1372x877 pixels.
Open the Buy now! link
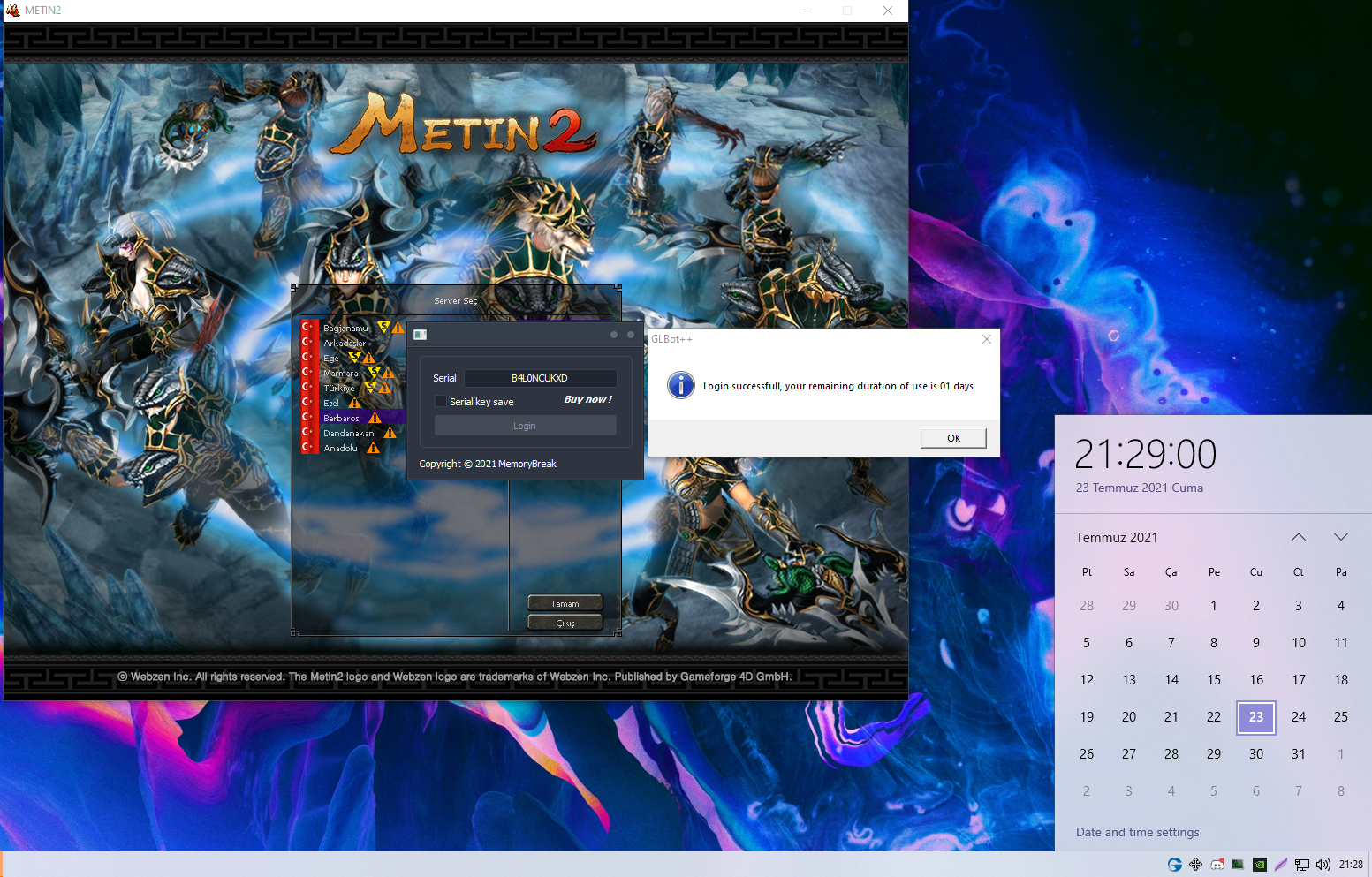[588, 399]
